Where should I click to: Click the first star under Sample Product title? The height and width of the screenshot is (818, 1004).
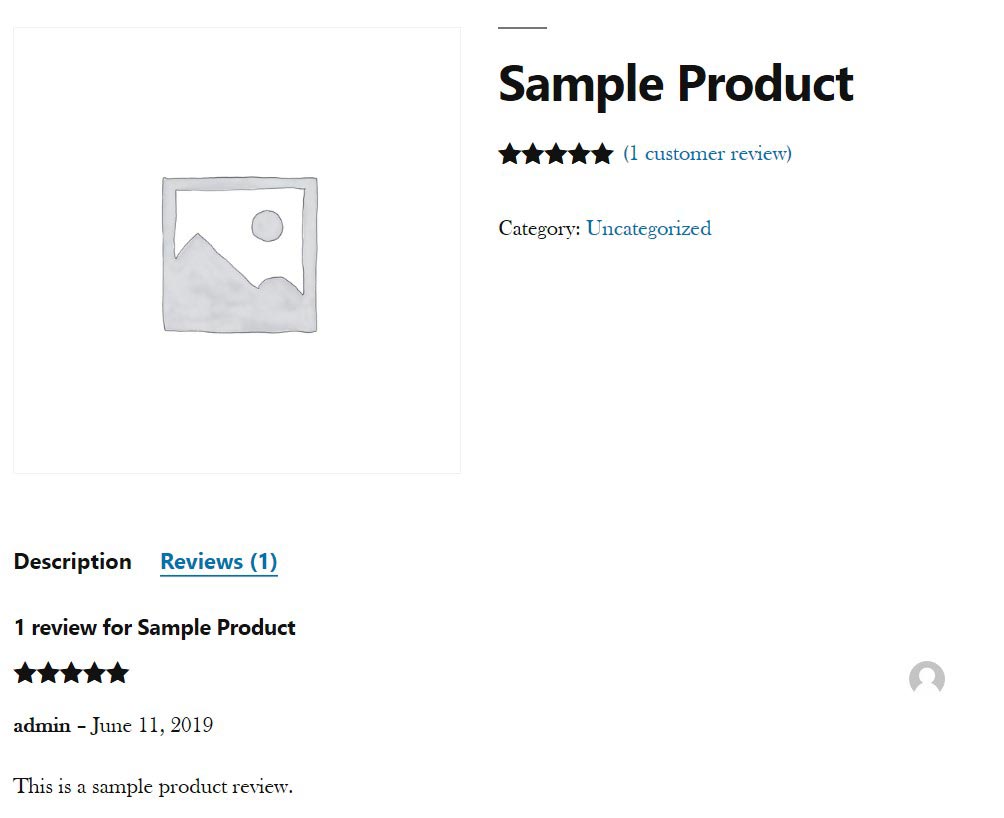[510, 154]
